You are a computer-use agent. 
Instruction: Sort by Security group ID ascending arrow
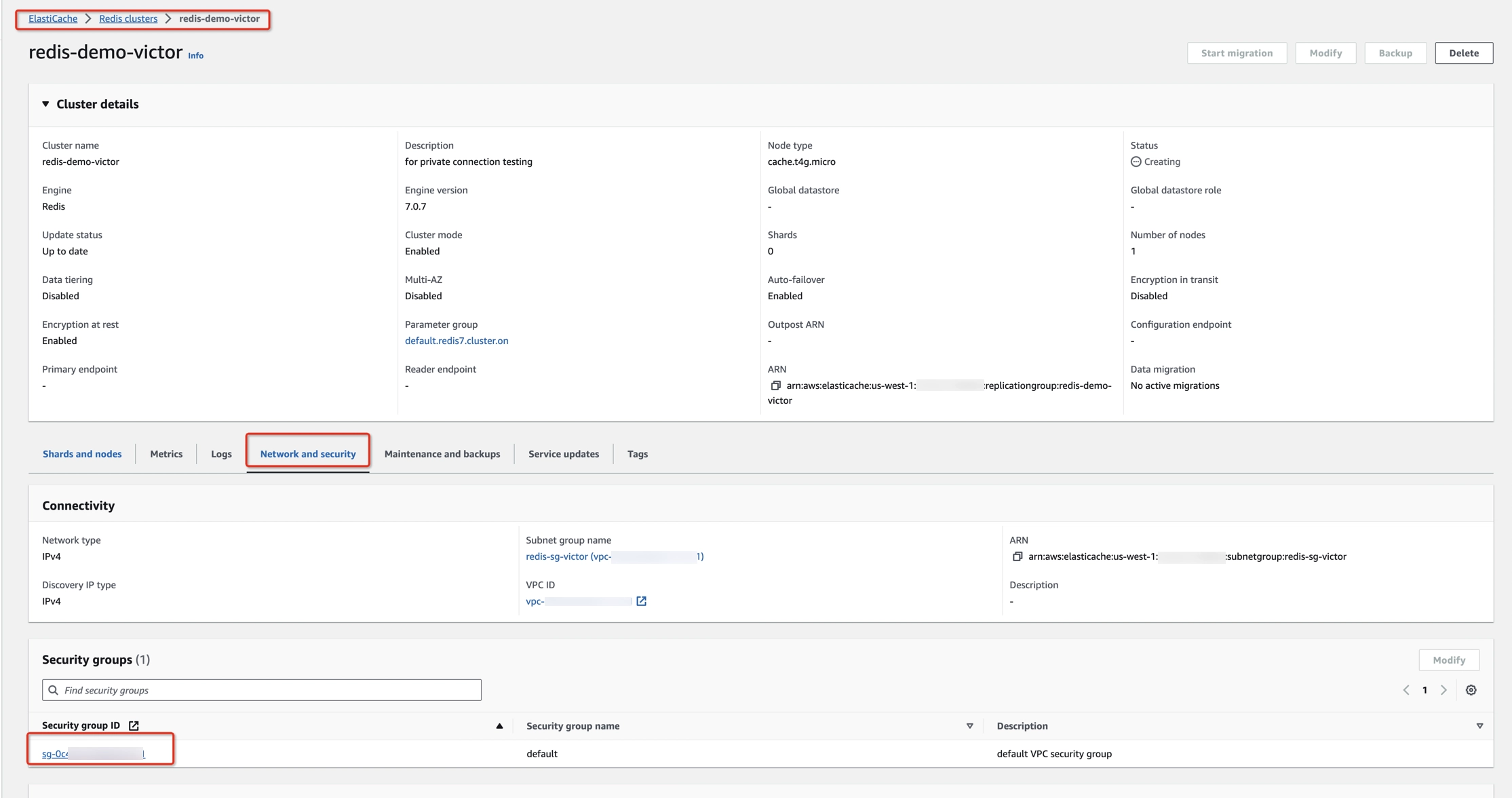(499, 726)
